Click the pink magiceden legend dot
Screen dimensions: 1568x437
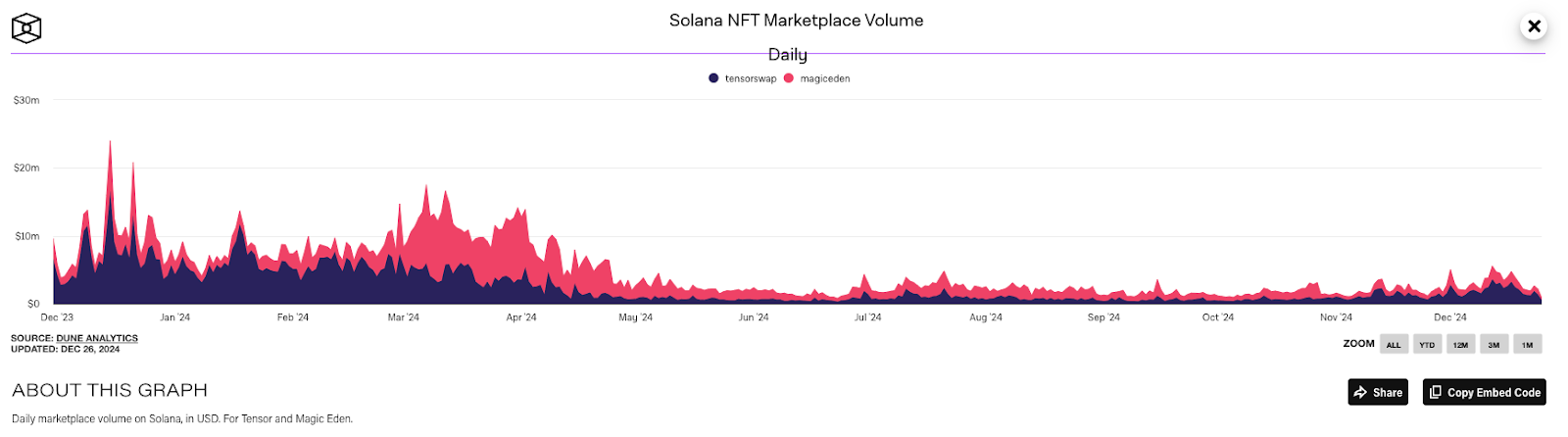(x=789, y=78)
